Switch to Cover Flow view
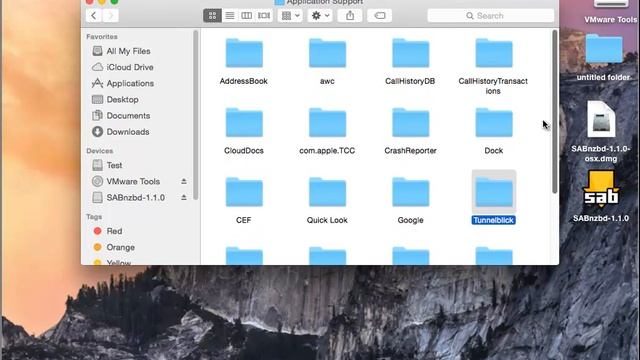640x360 pixels. tap(264, 16)
